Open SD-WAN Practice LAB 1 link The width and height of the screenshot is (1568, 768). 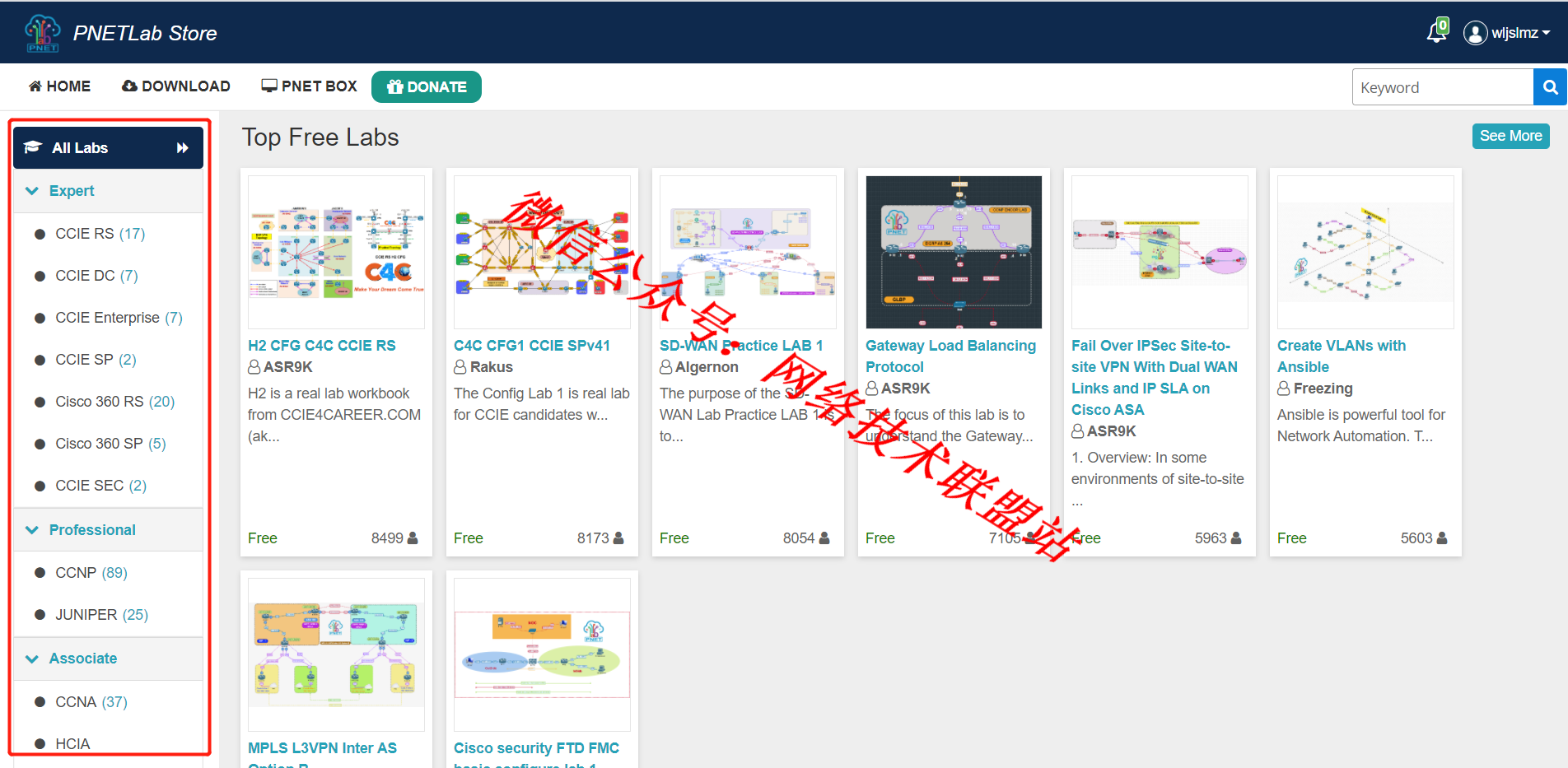click(x=741, y=346)
